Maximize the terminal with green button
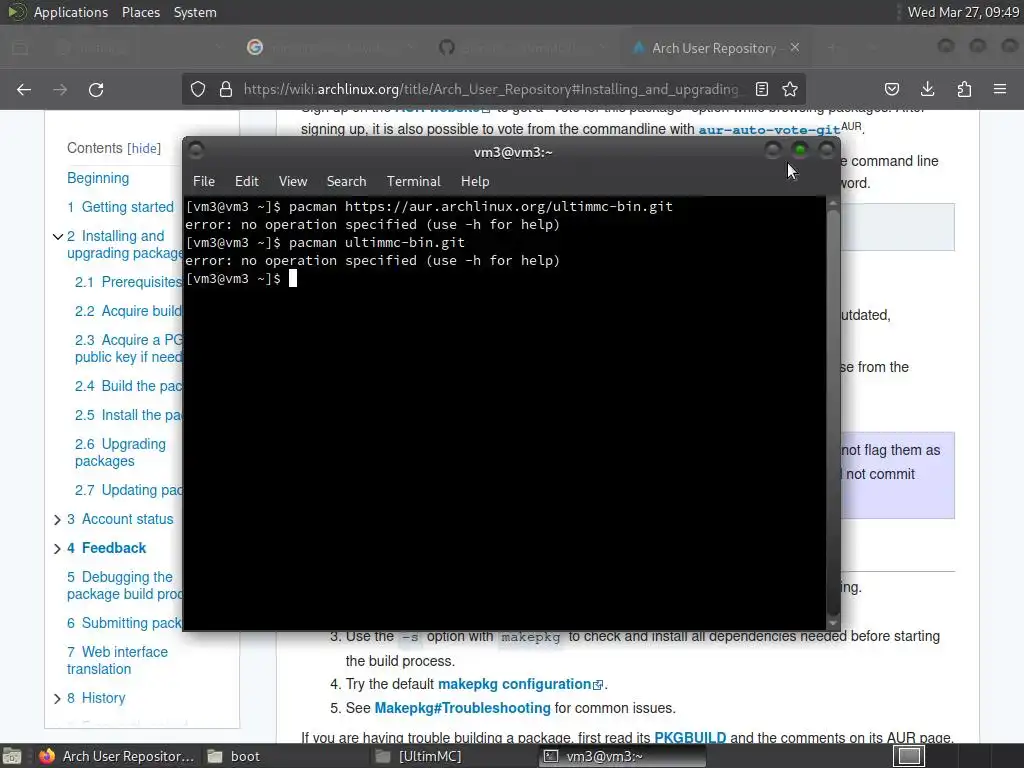This screenshot has height=768, width=1024. click(x=800, y=150)
